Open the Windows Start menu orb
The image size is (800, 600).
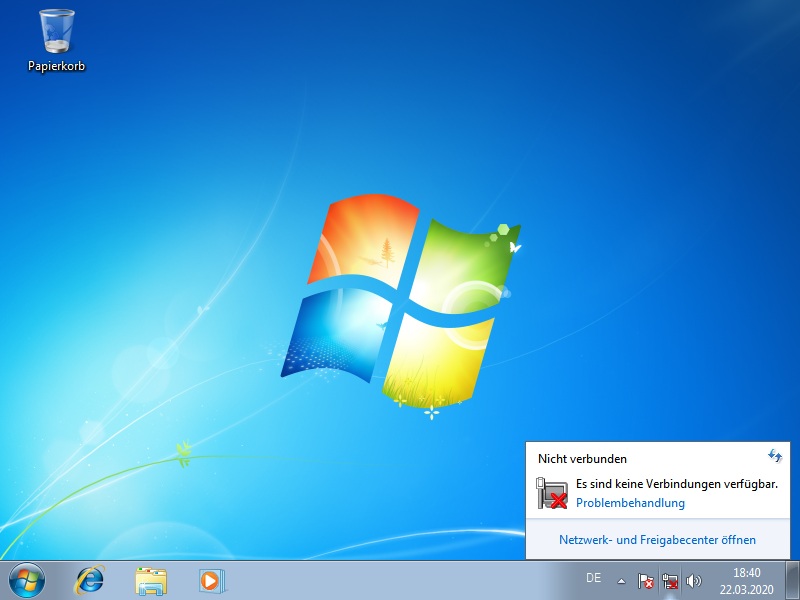[27, 581]
